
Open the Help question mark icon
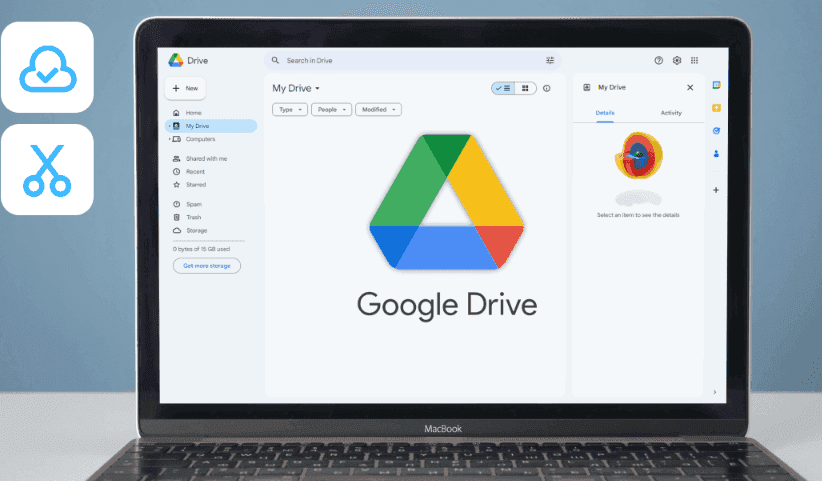click(658, 60)
